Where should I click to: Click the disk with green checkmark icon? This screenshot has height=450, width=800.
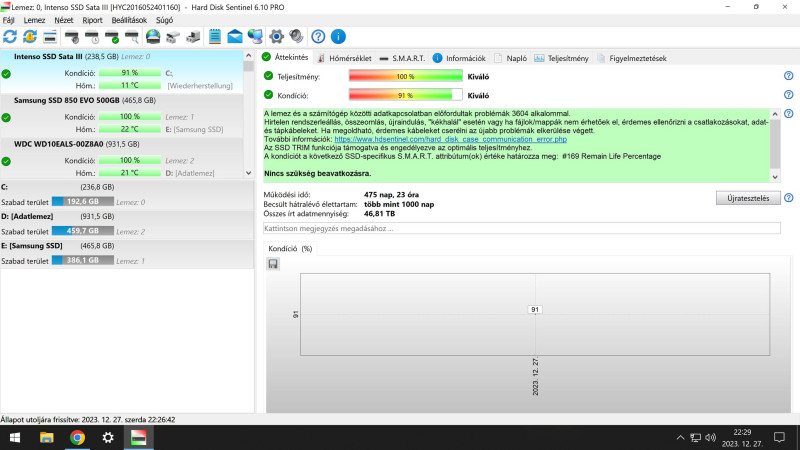(112, 37)
